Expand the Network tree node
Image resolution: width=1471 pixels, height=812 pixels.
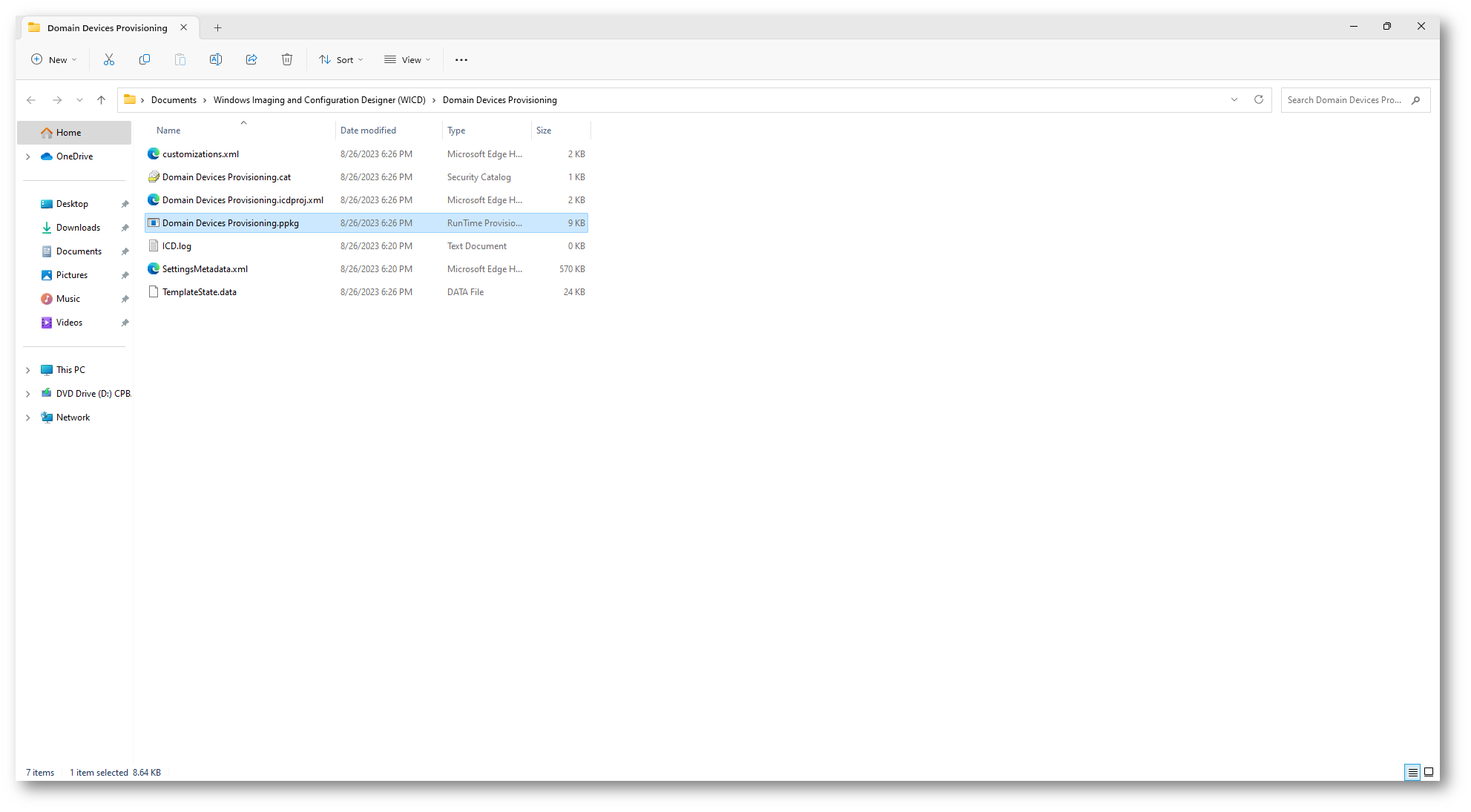tap(28, 417)
